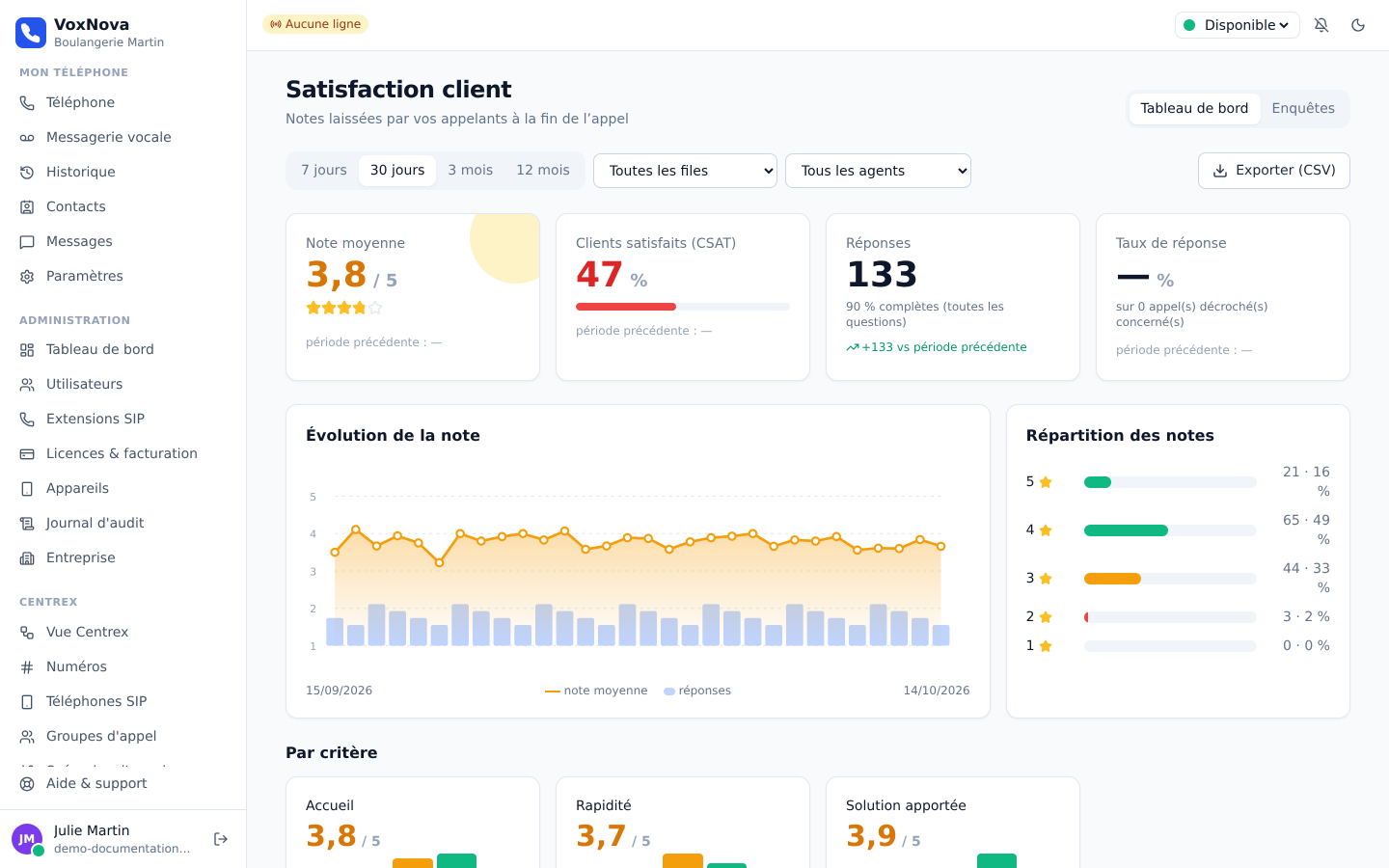
Task: Click the 3-star orange distribution bar
Action: [x=1112, y=579]
